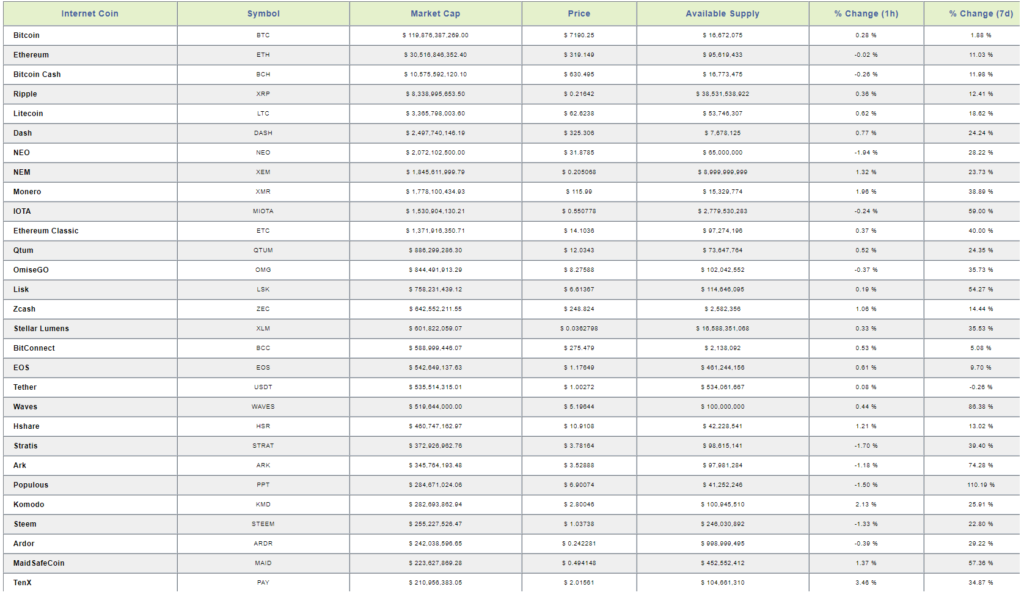
Task: Click the "BTC" symbol cell
Action: click(x=263, y=35)
